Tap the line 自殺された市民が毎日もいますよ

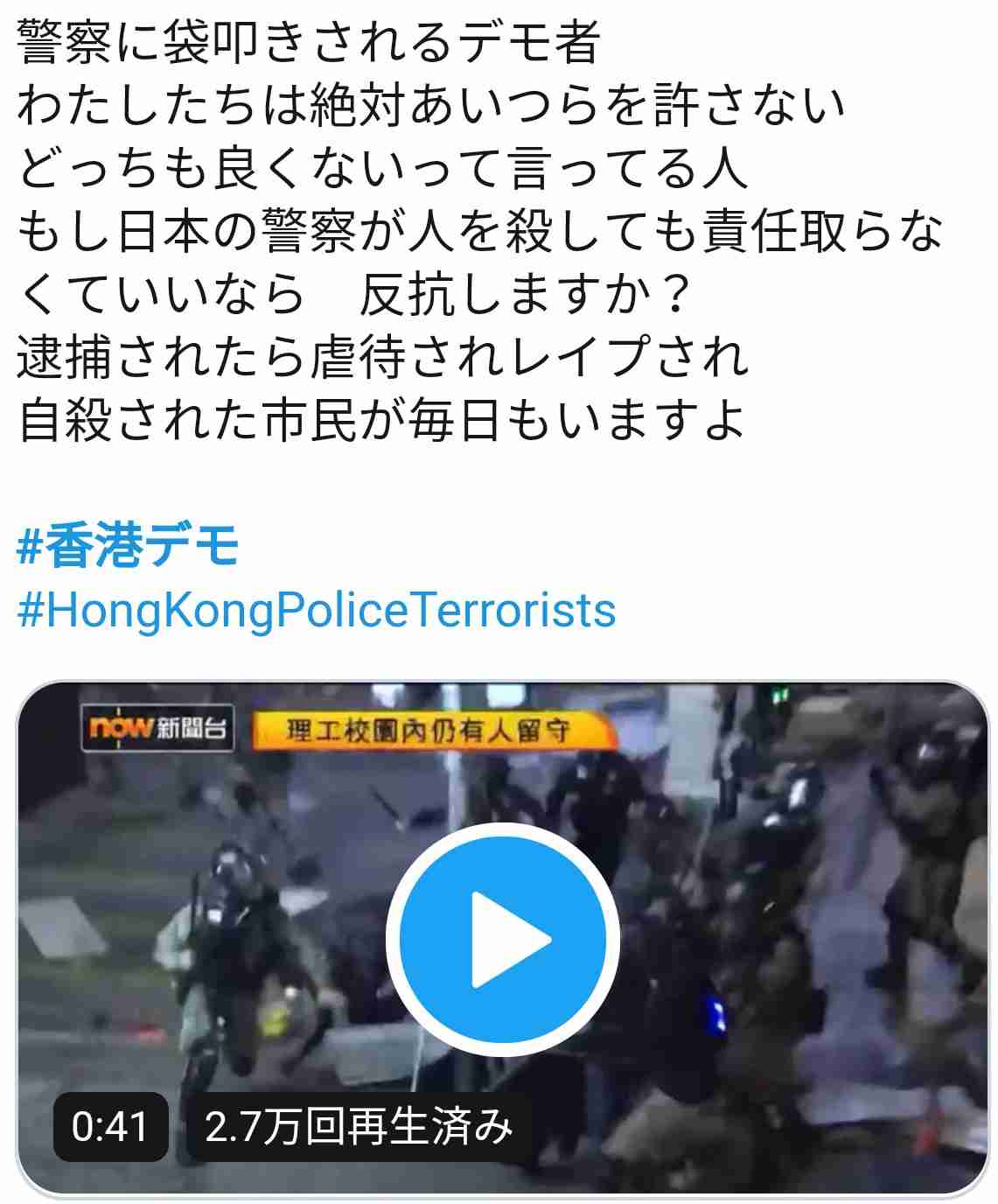[x=381, y=421]
